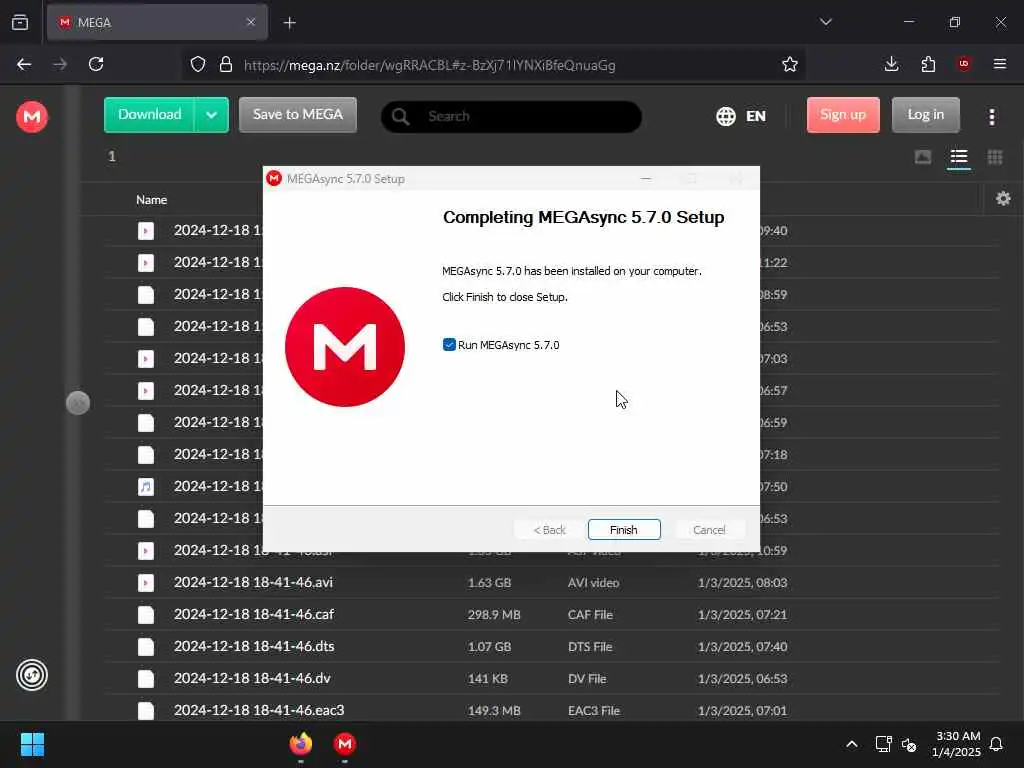The width and height of the screenshot is (1024, 768).
Task: Open the list all tabs chevron
Action: [x=825, y=22]
